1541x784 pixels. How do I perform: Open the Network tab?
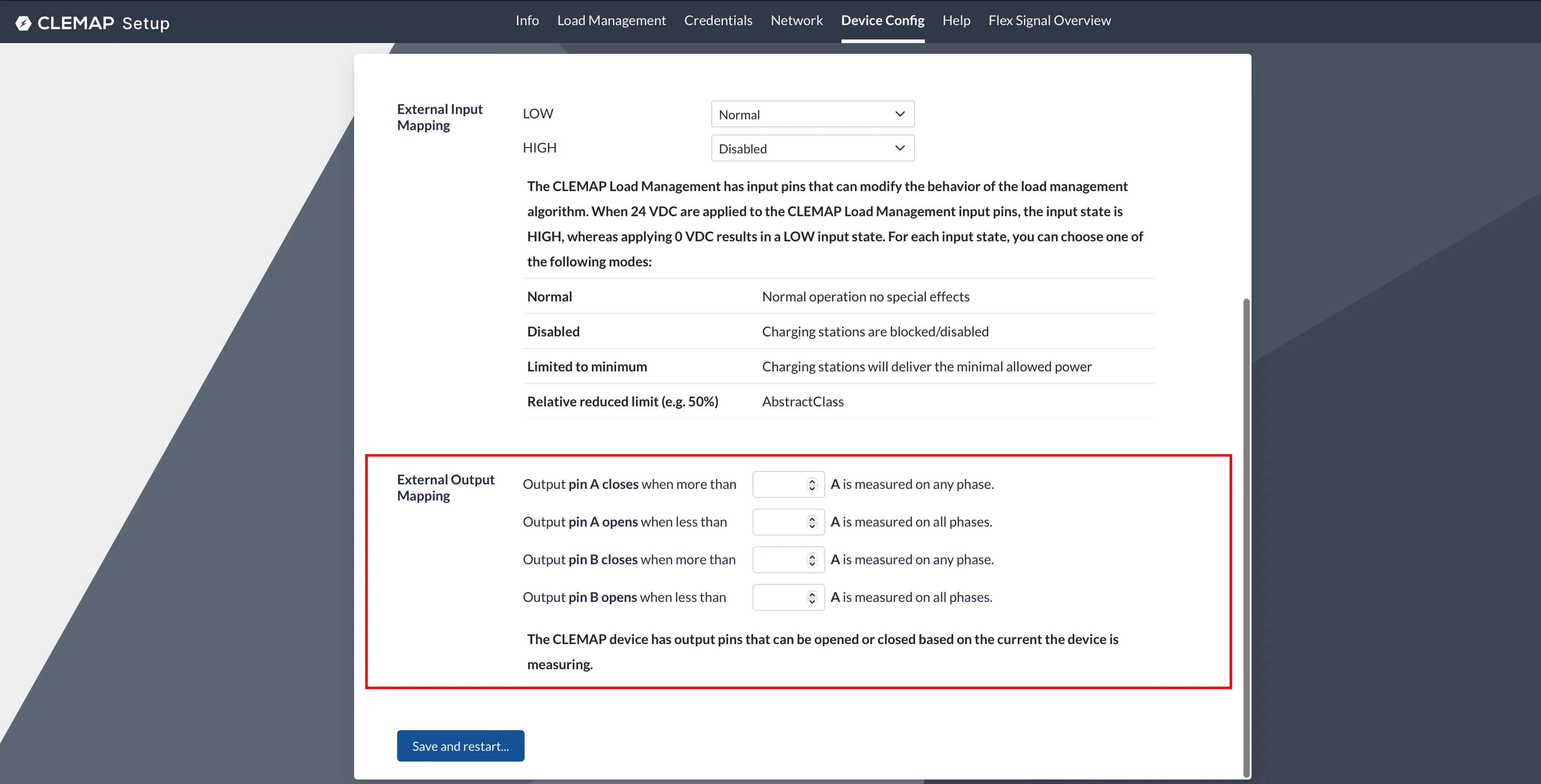[x=796, y=20]
